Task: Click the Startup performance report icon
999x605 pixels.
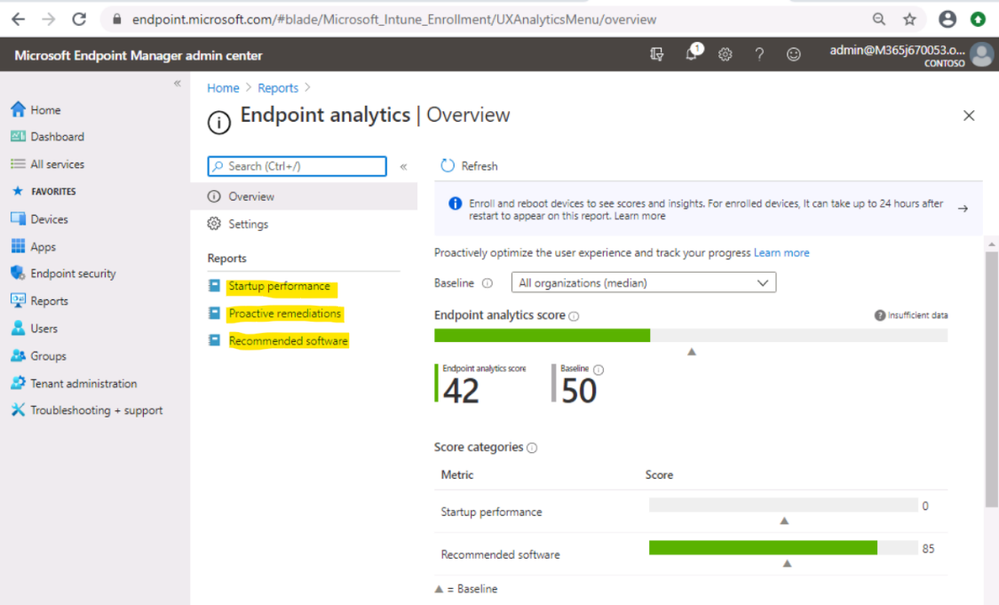Action: pos(214,286)
